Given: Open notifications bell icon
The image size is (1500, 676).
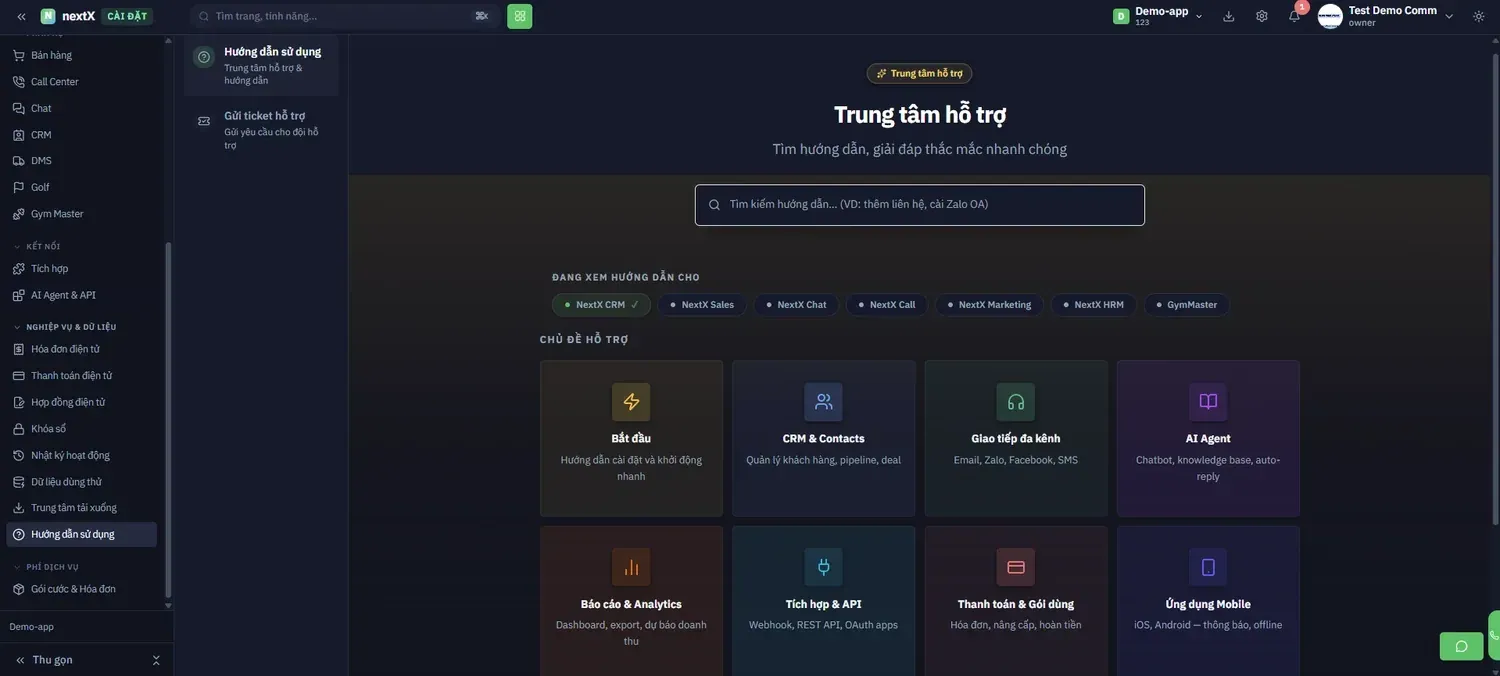Looking at the screenshot, I should (x=1294, y=16).
